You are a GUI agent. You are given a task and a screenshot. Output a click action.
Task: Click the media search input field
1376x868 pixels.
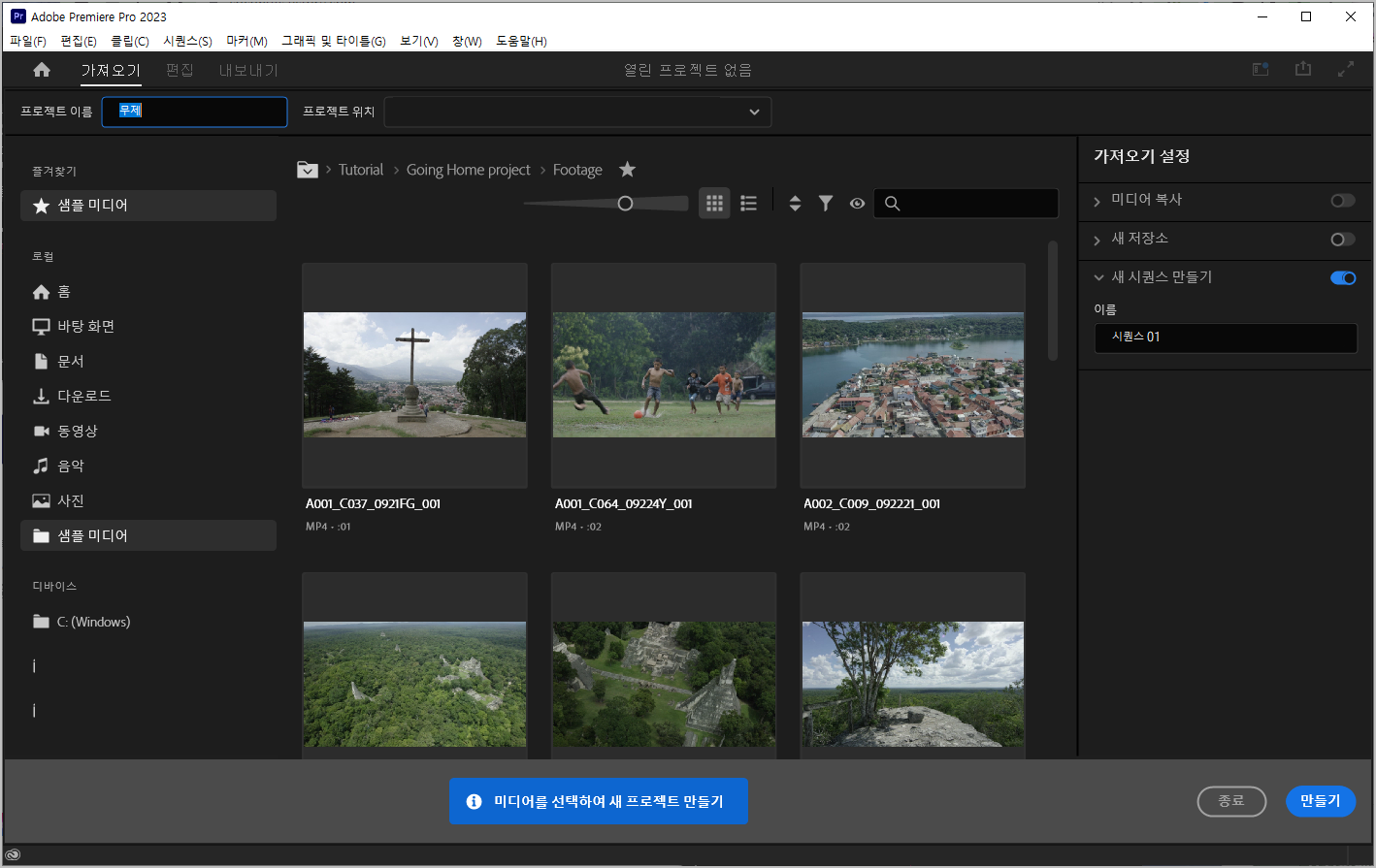tap(966, 204)
